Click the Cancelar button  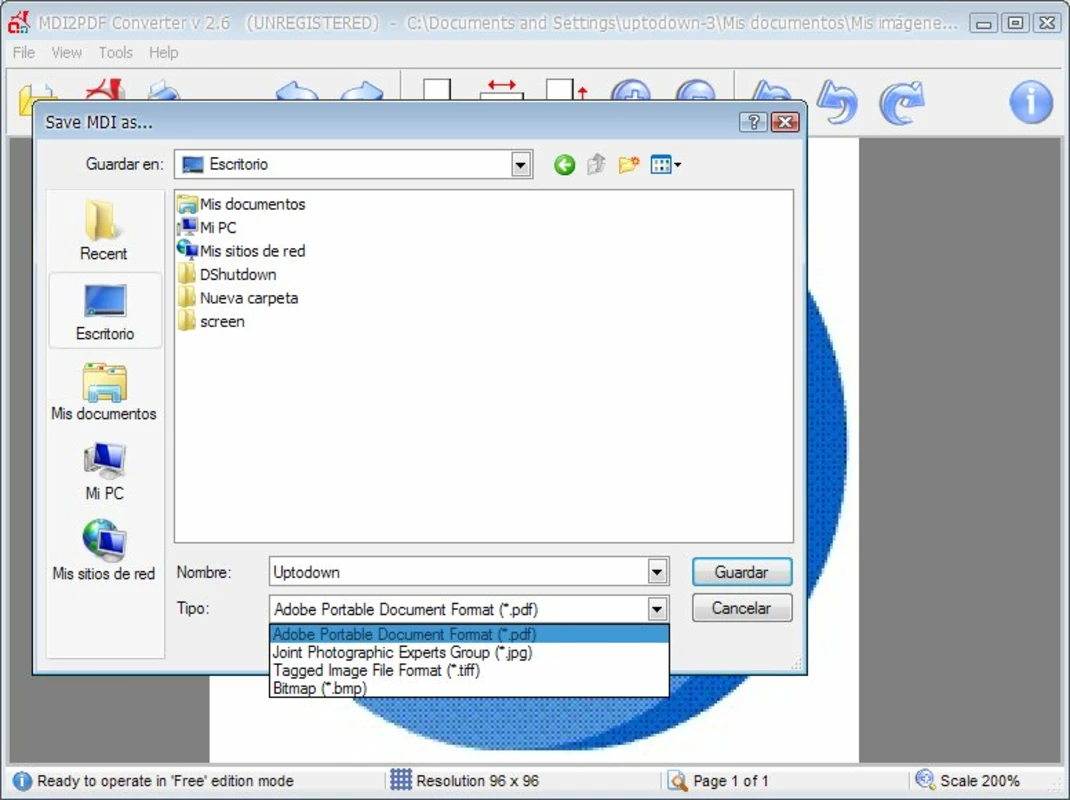[742, 608]
